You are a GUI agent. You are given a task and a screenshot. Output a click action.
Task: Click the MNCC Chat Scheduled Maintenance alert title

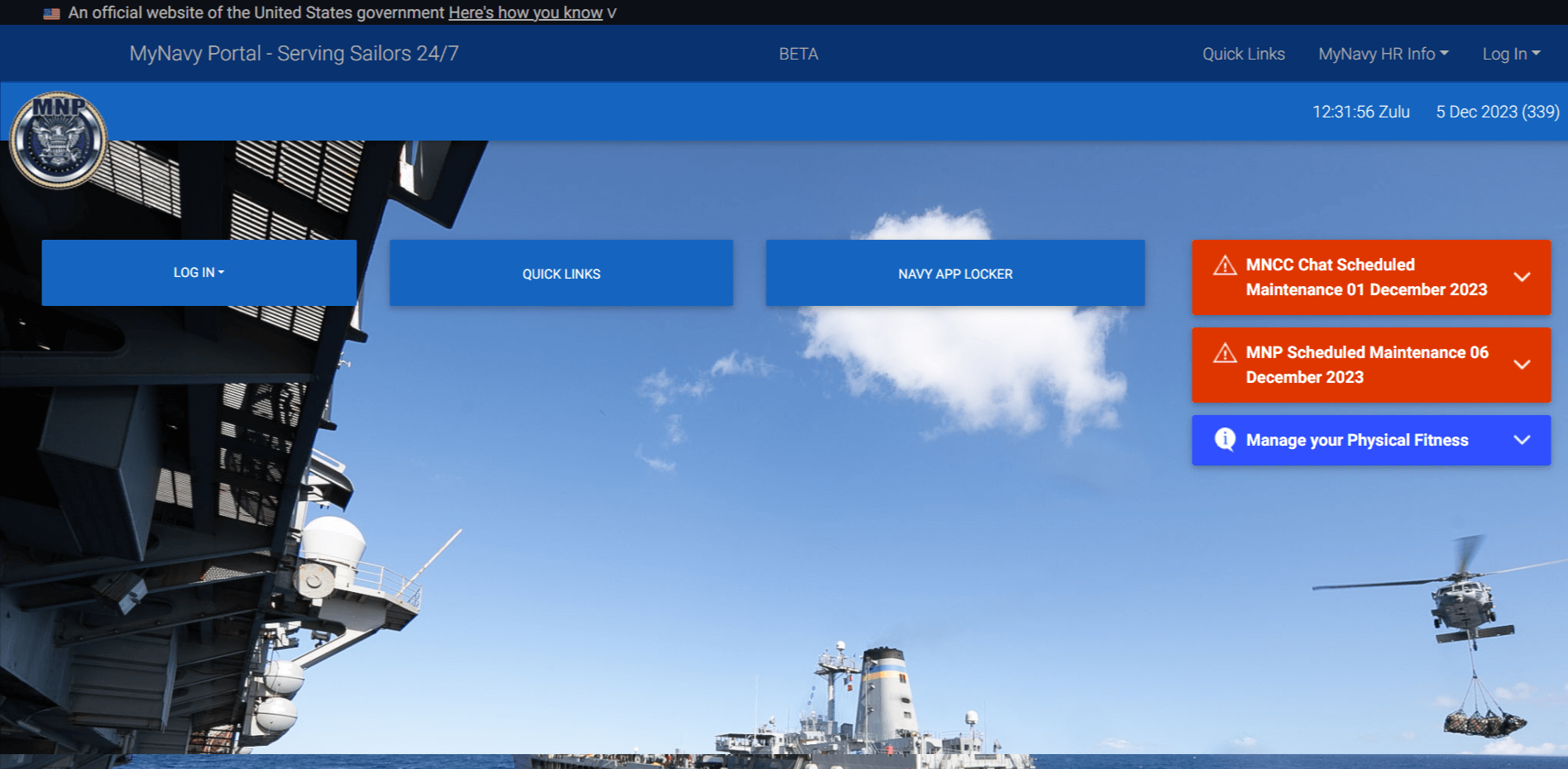1365,277
